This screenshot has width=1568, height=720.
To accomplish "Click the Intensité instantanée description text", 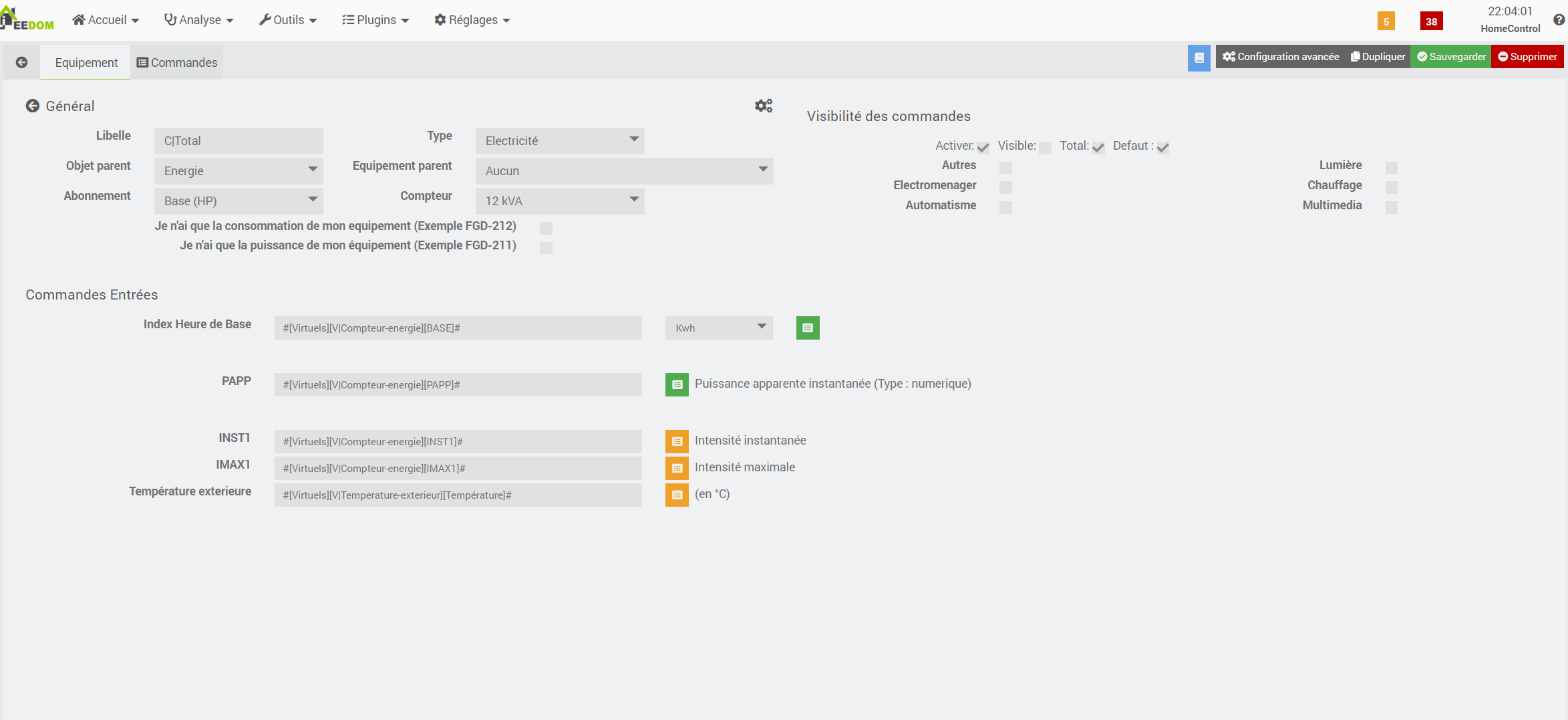I will click(750, 441).
